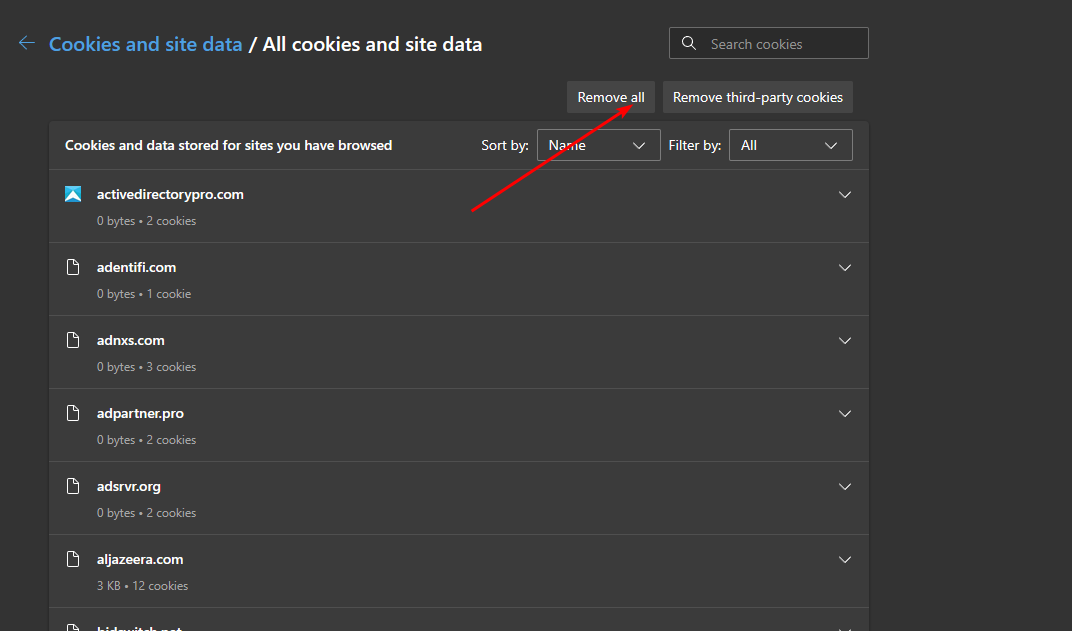Image resolution: width=1072 pixels, height=631 pixels.
Task: Expand the adnxs.com cookie entry
Action: (x=845, y=340)
